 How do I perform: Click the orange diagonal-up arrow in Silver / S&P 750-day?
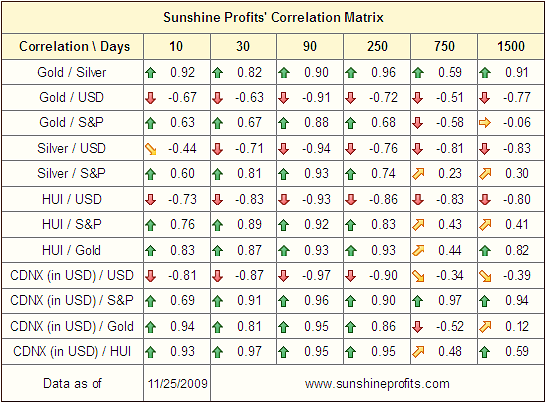click(x=418, y=174)
